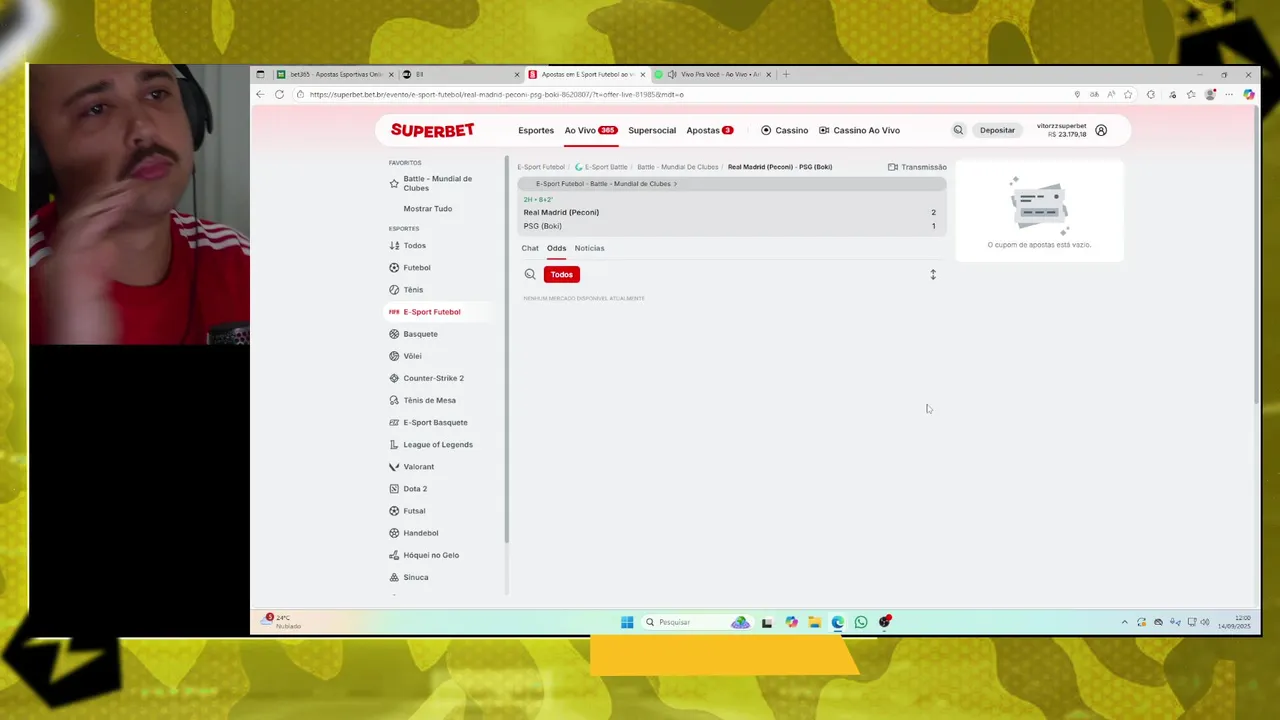1280x720 pixels.
Task: Open the weather widget Nublado
Action: point(282,622)
